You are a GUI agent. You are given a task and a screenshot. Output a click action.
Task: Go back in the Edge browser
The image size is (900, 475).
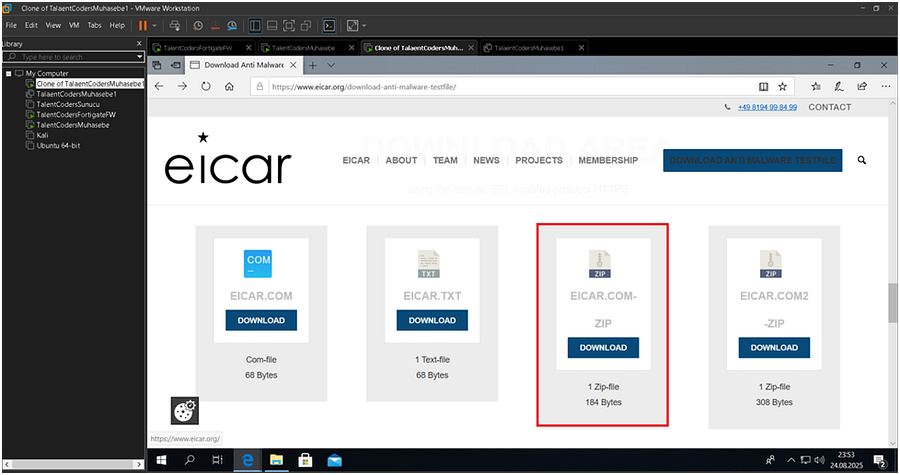point(160,87)
